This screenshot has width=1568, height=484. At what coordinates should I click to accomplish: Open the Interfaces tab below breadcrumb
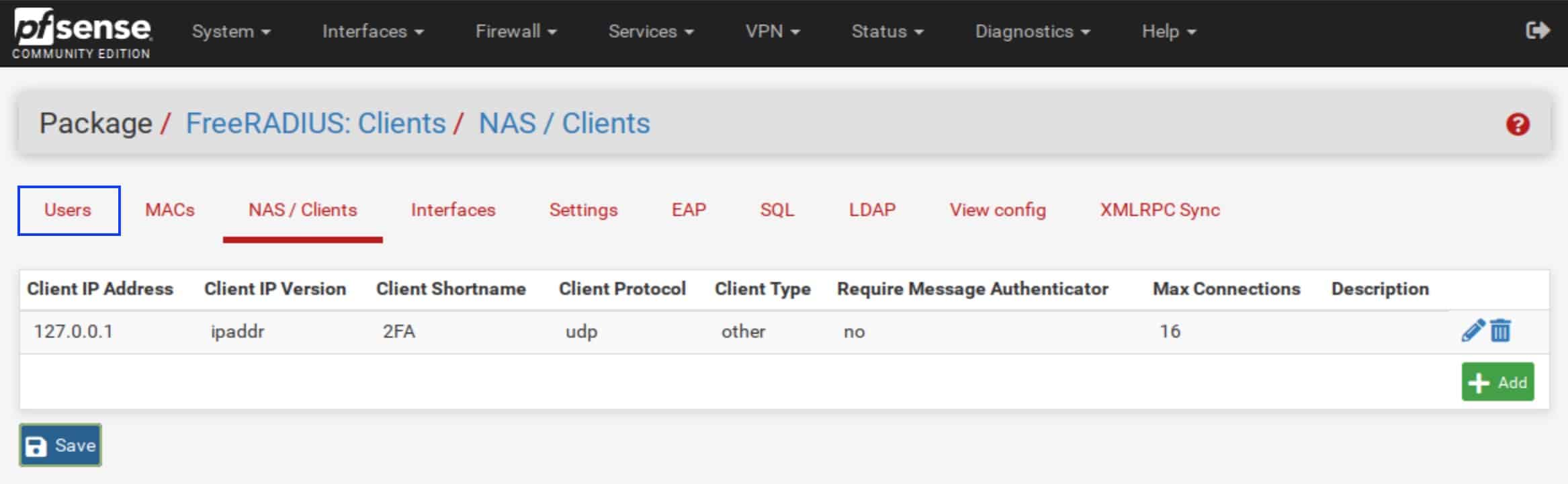point(453,210)
